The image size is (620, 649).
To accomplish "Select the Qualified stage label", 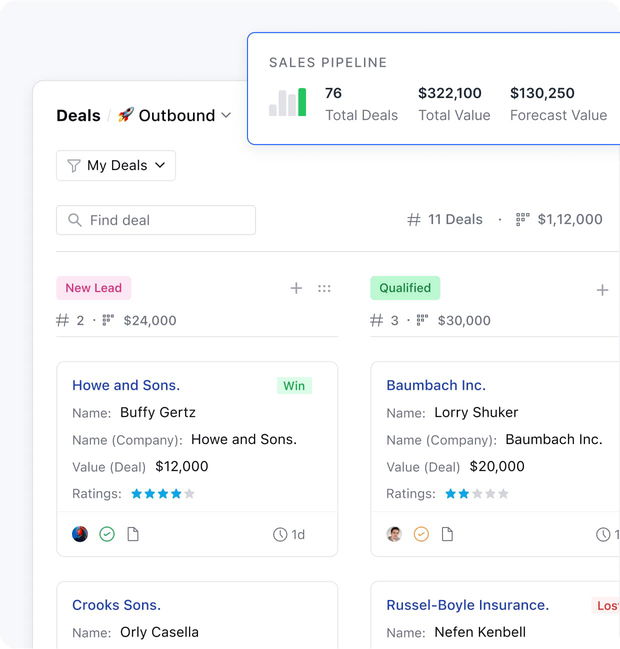I will 405,288.
